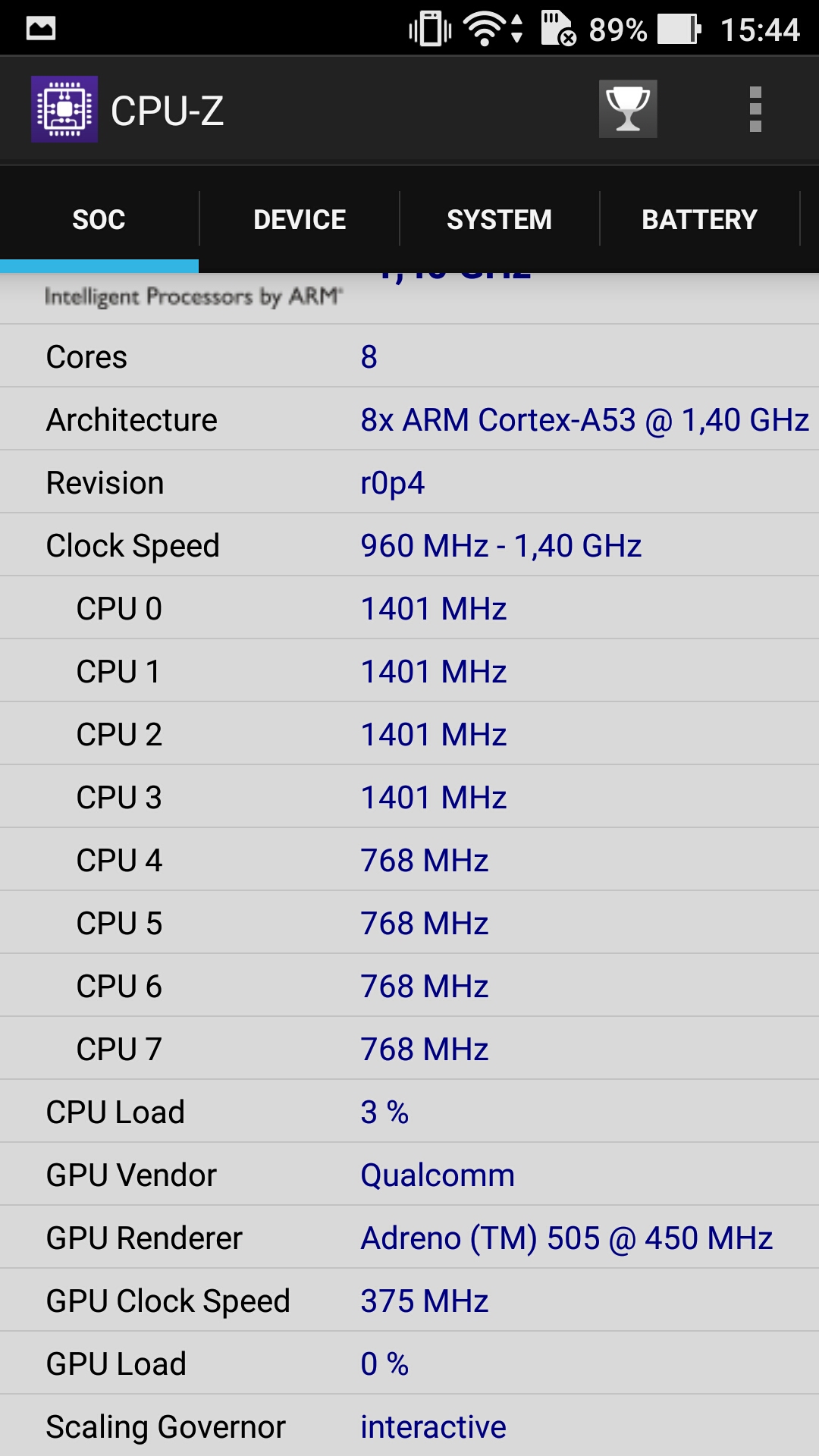Tap the SD card error status icon
This screenshot has width=819, height=1456.
pos(558,29)
